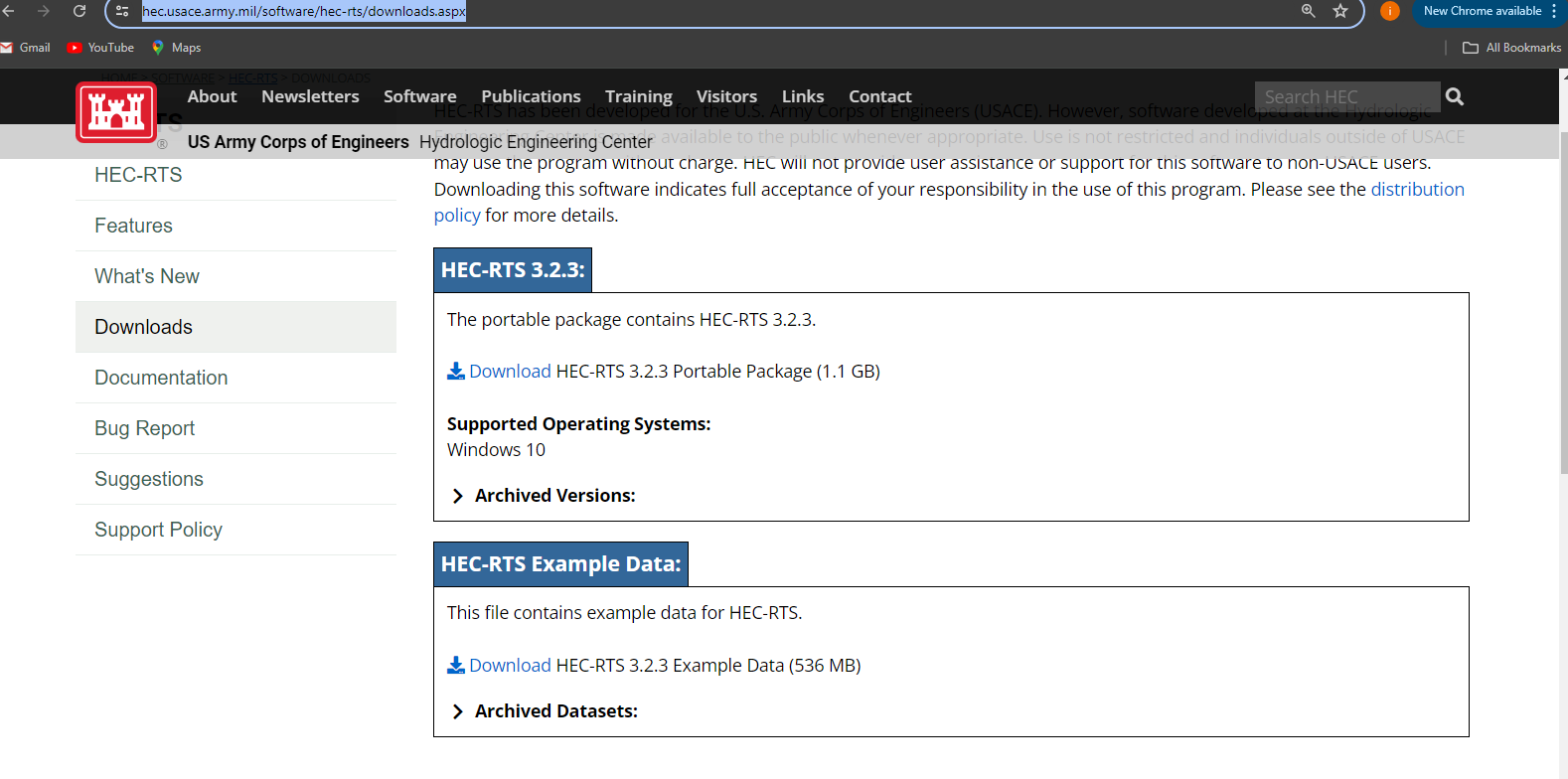
Task: Open Chrome three-dot menu
Action: [x=1554, y=11]
